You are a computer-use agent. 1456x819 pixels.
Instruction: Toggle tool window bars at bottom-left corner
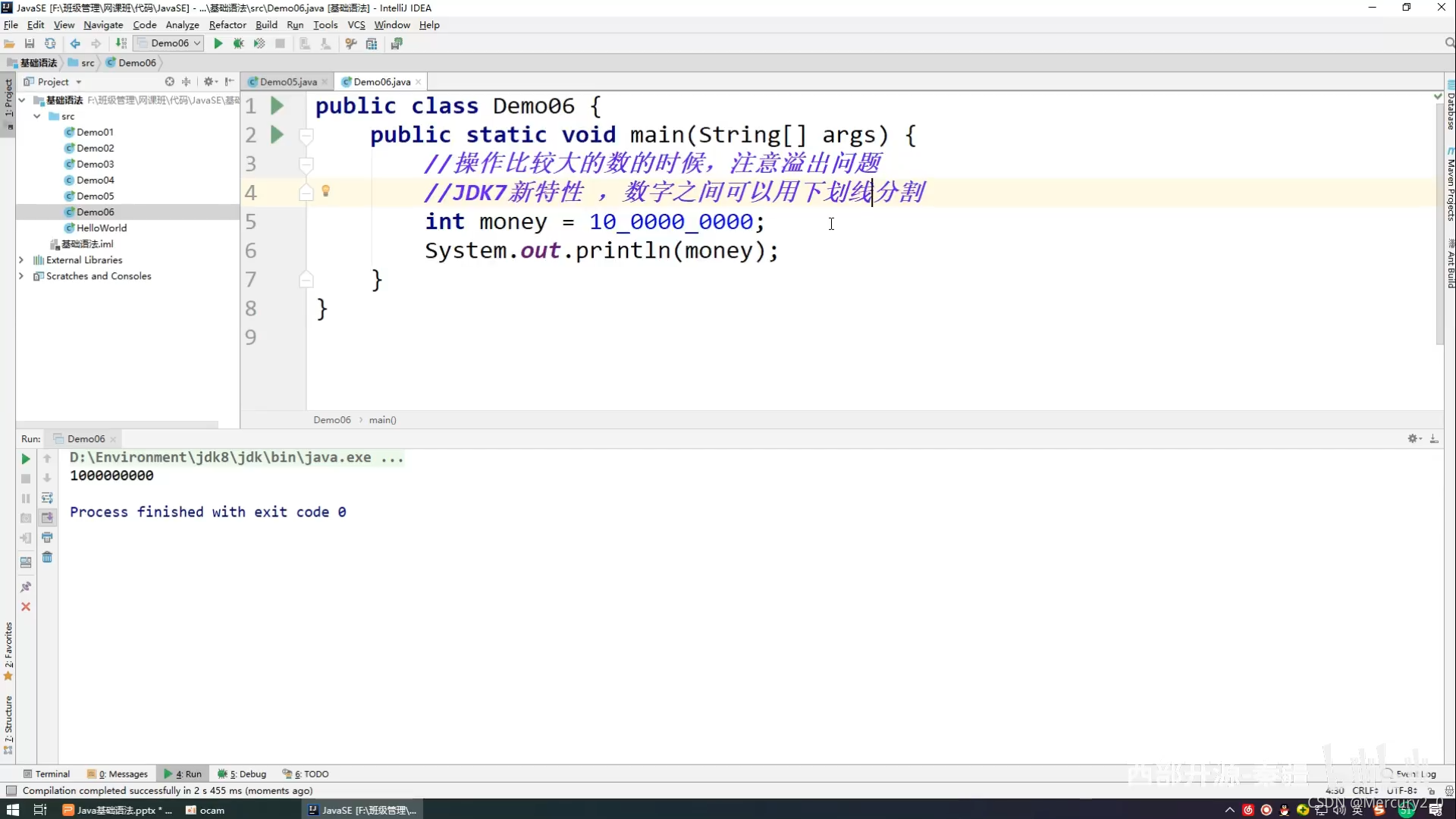click(11, 791)
